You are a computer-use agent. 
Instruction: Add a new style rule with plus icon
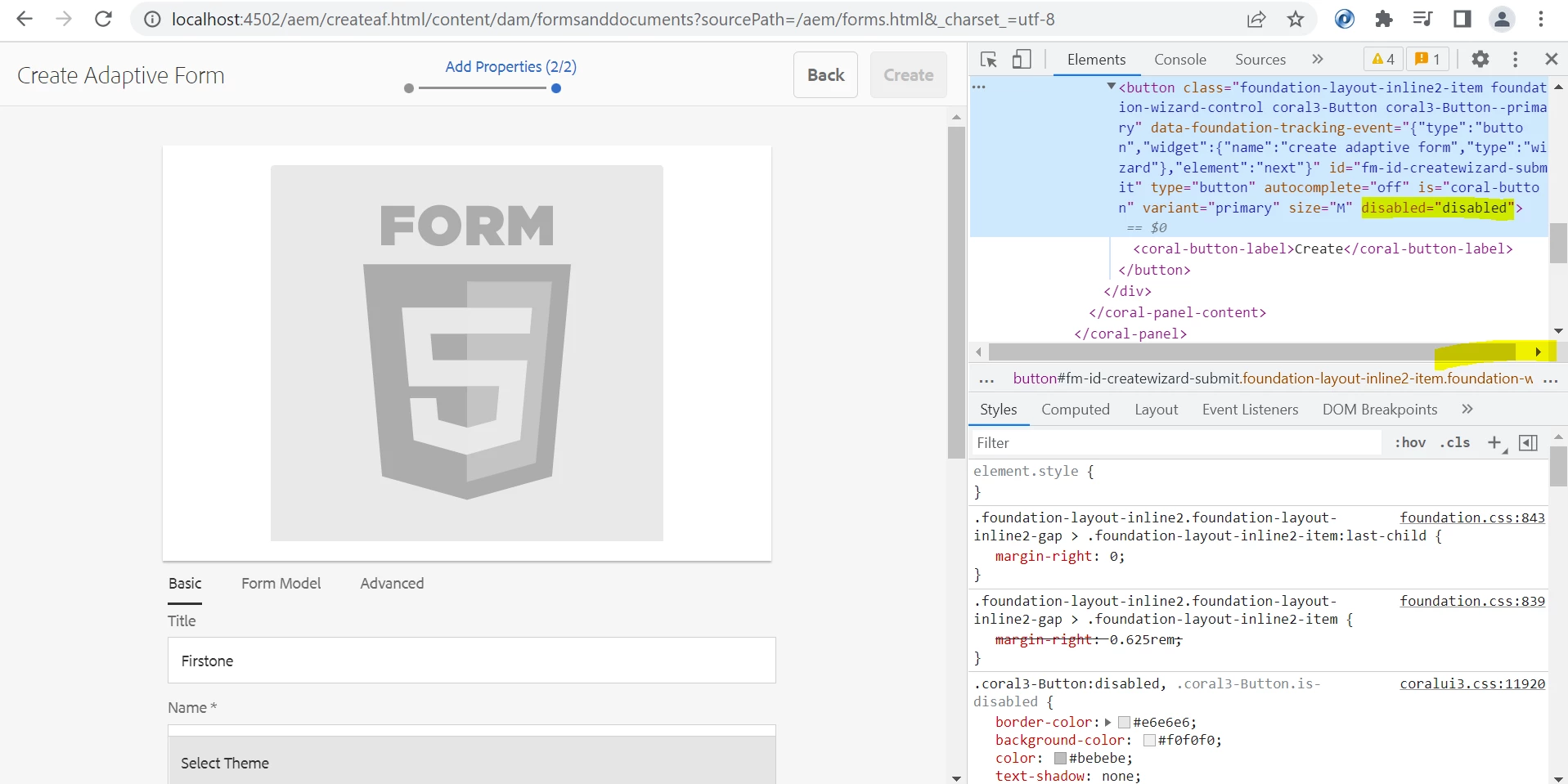tap(1495, 442)
